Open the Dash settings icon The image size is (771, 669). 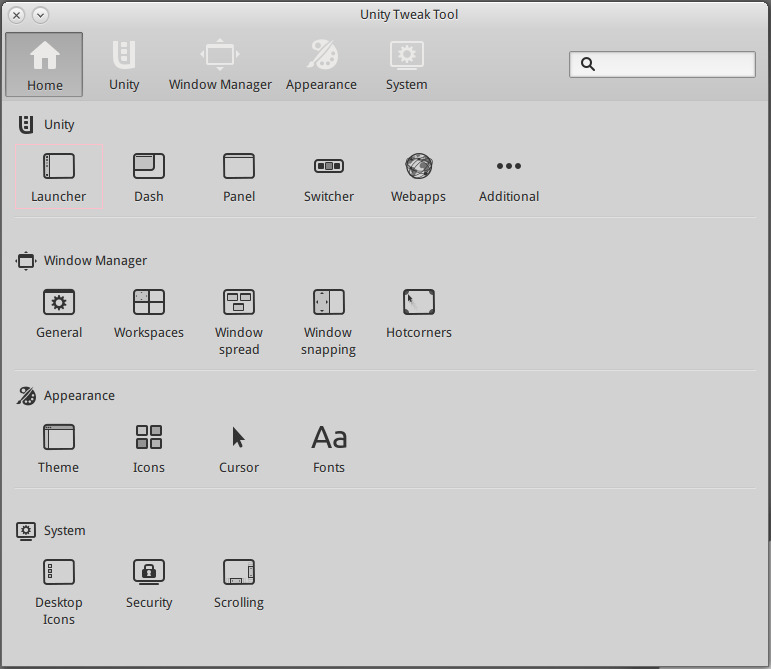pyautogui.click(x=149, y=167)
